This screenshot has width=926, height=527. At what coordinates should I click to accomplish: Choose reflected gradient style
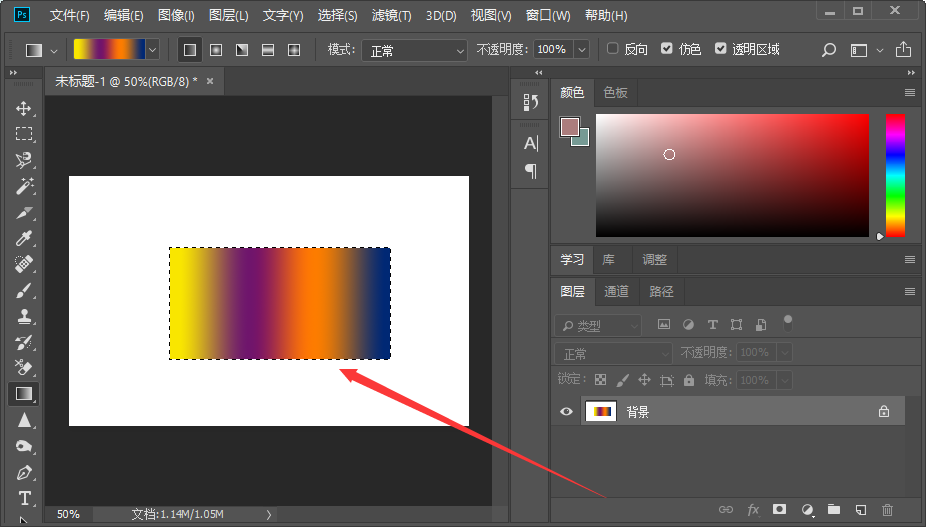(268, 50)
